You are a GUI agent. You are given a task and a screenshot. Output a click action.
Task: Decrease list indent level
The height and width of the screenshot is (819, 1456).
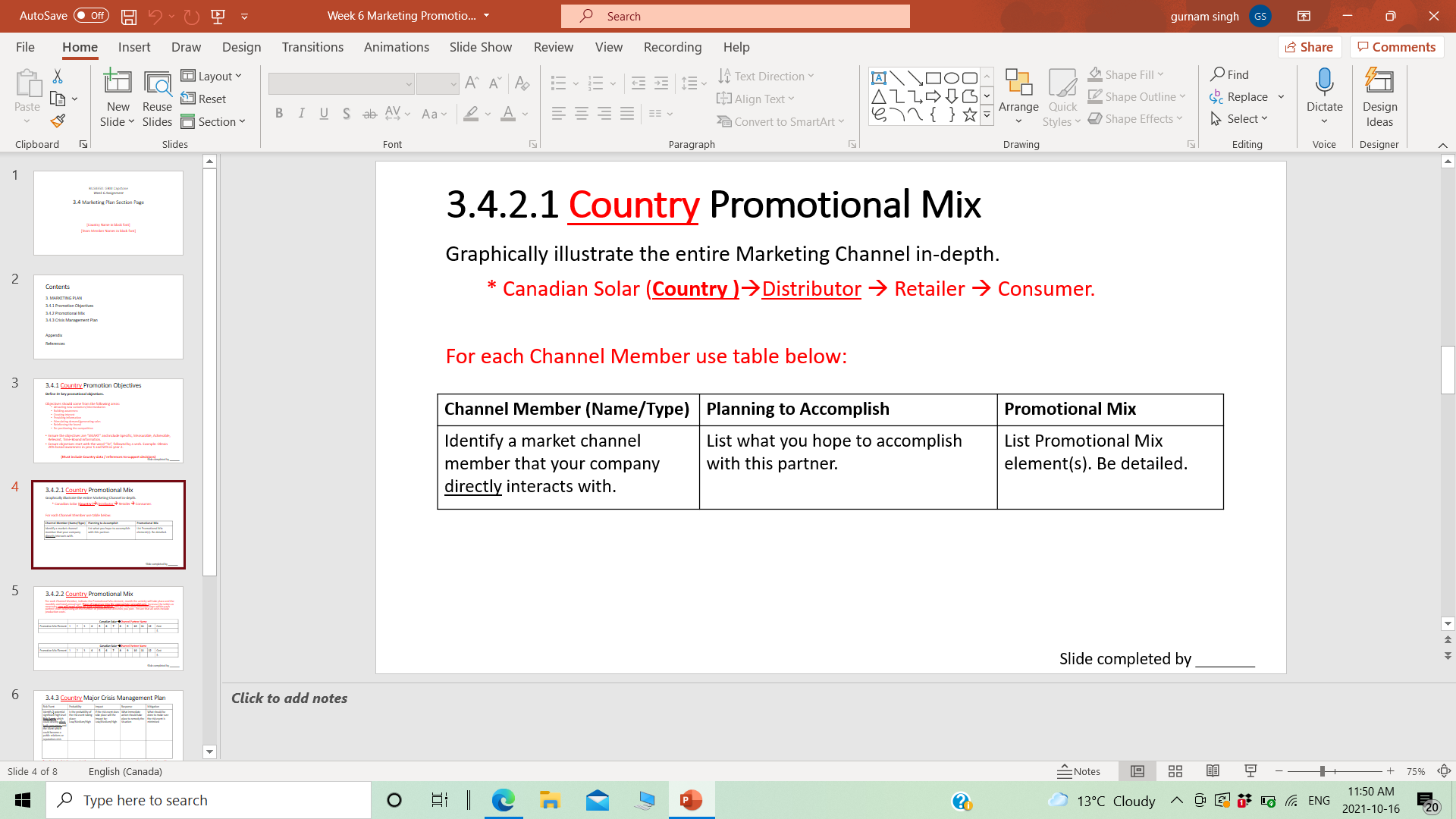tap(639, 83)
